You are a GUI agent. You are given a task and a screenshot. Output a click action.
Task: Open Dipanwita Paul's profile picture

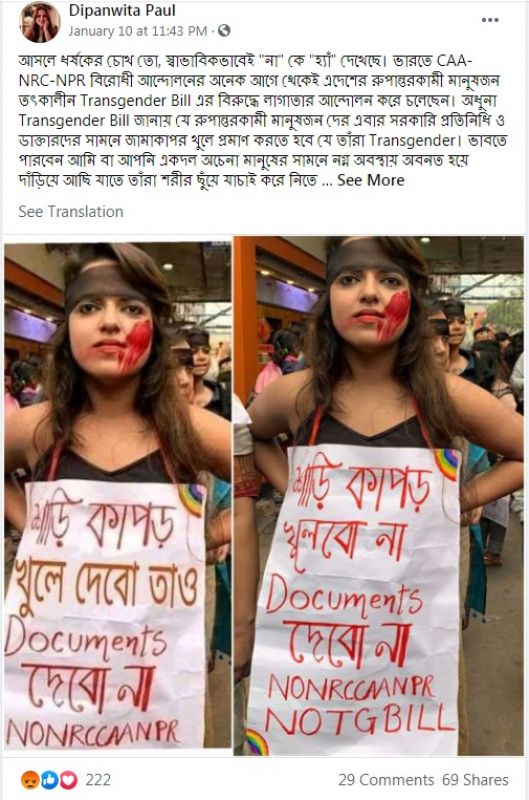coord(40,22)
